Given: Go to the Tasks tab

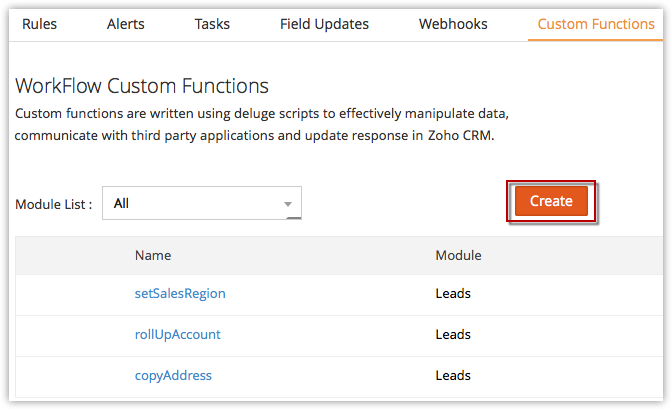Looking at the screenshot, I should point(212,24).
